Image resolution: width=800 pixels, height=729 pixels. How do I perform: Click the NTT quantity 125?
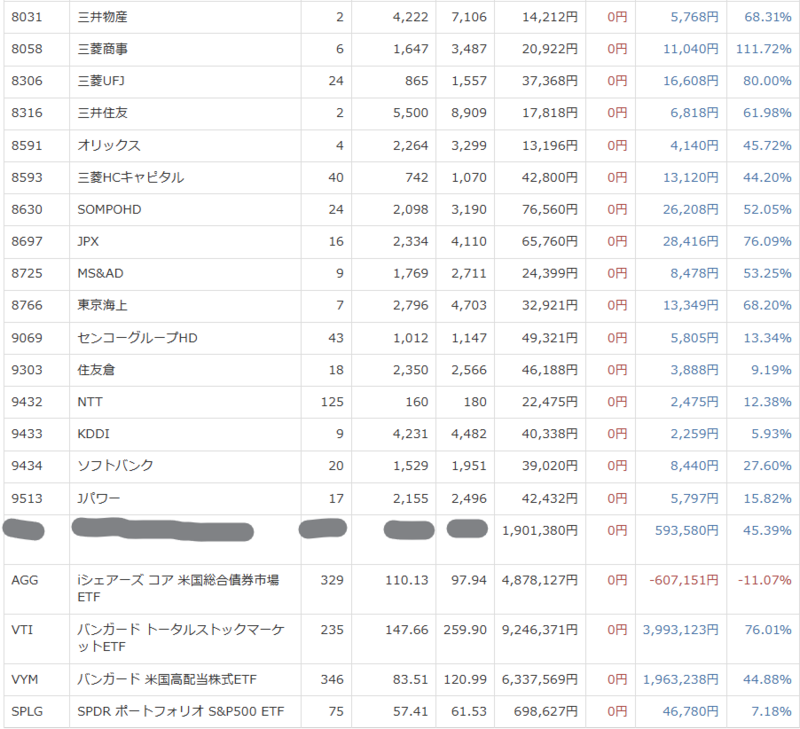[332, 402]
